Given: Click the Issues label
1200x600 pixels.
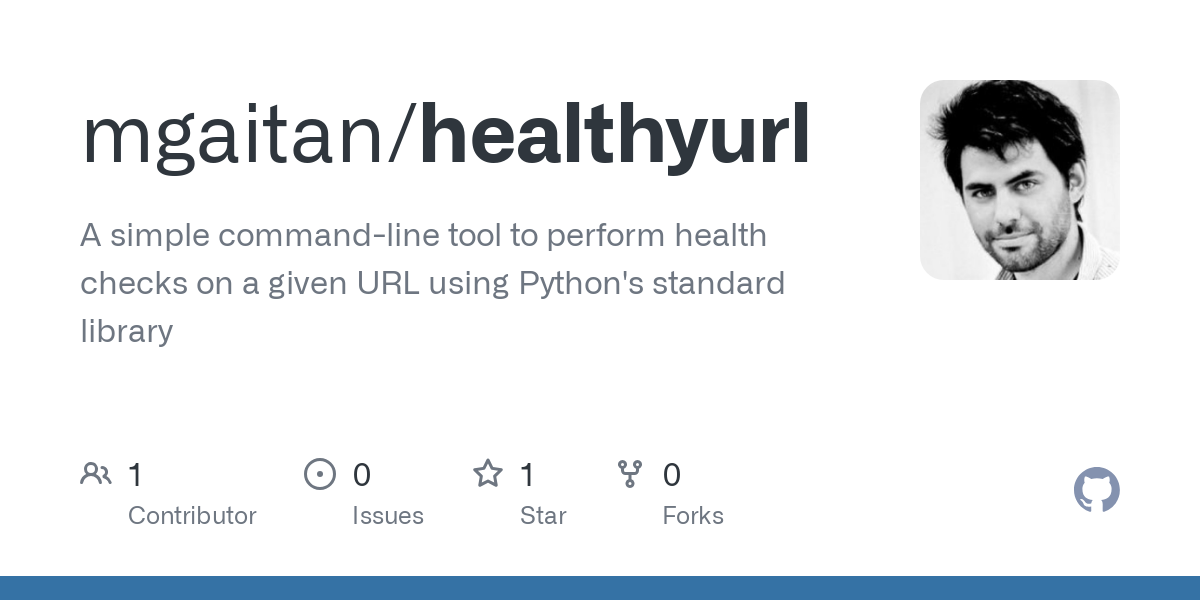Looking at the screenshot, I should 388,516.
